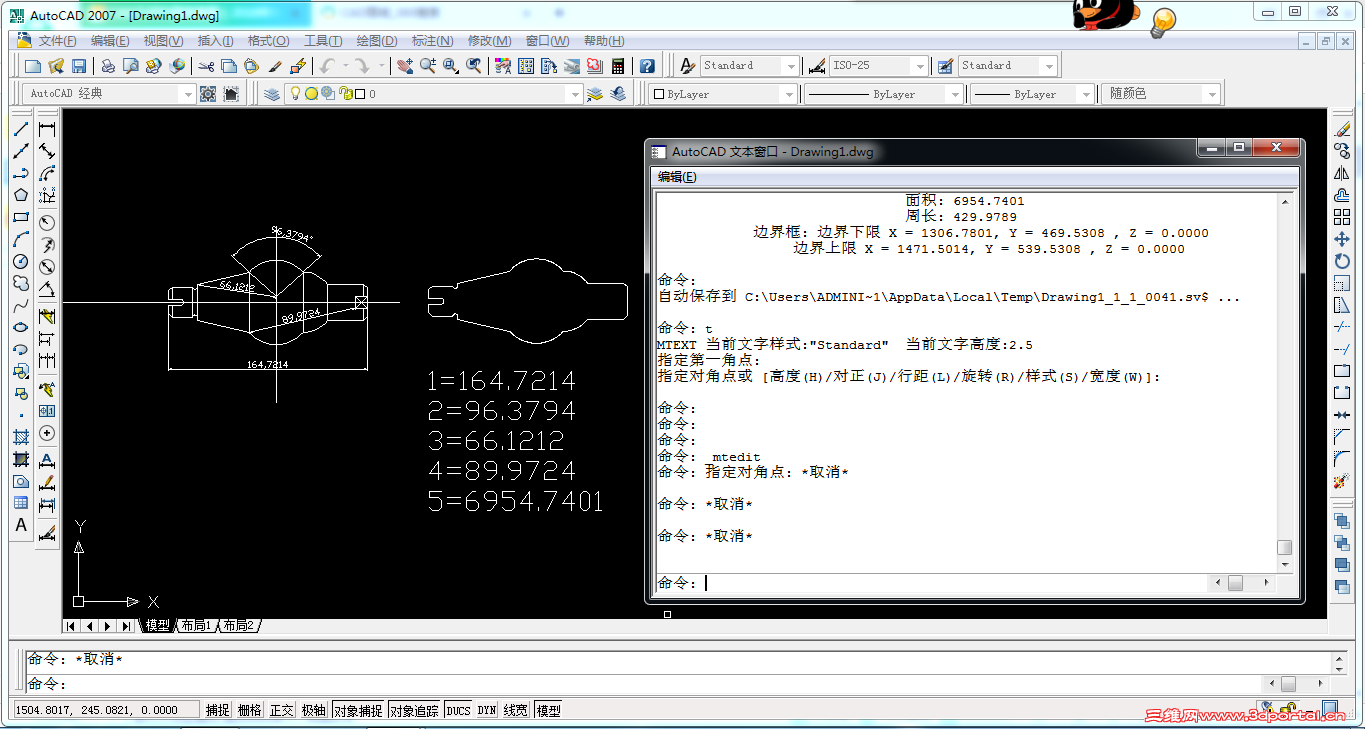Screen dimensions: 1365x729
Task: Open the 文件(F) menu
Action: (x=57, y=41)
